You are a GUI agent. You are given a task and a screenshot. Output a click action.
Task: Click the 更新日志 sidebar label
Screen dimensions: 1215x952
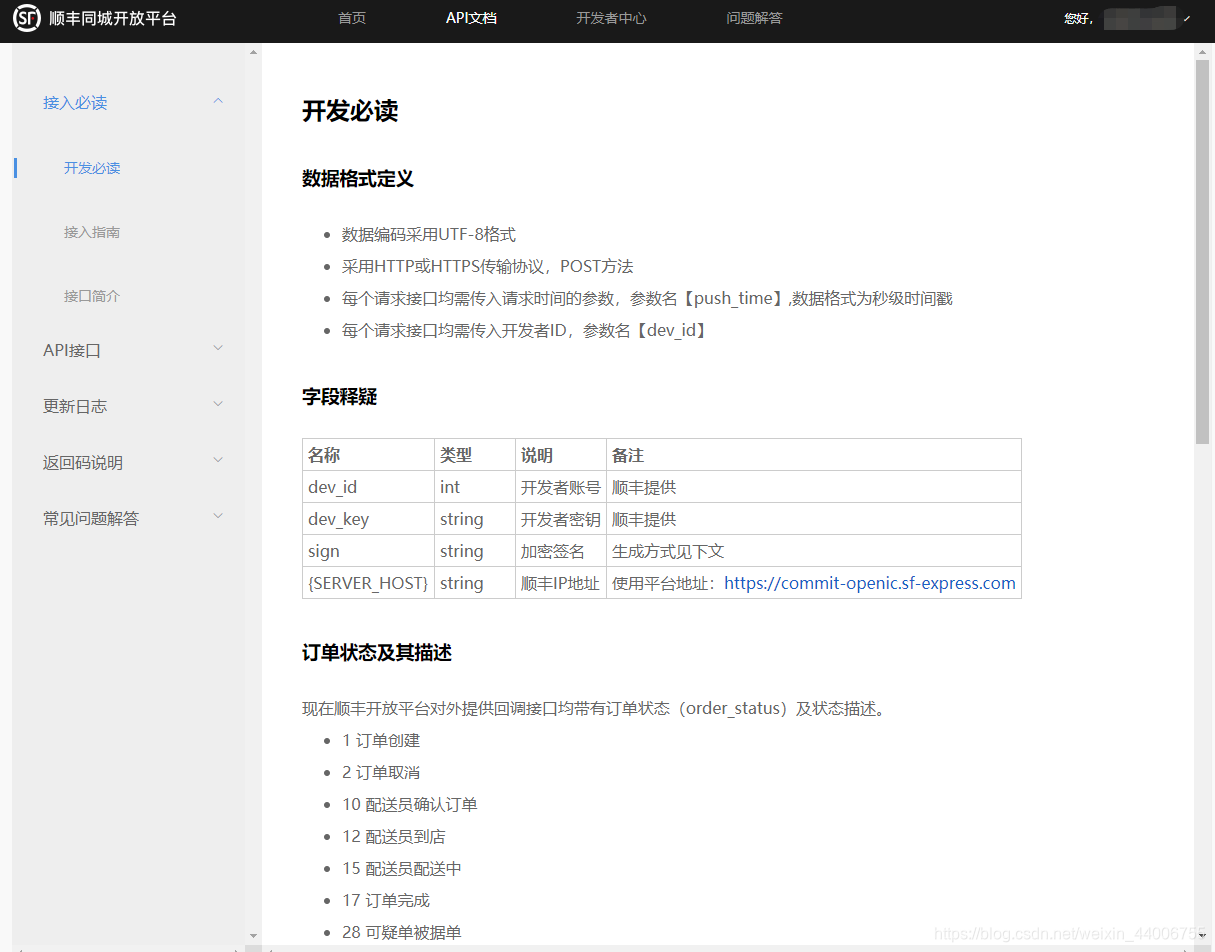pyautogui.click(x=75, y=407)
